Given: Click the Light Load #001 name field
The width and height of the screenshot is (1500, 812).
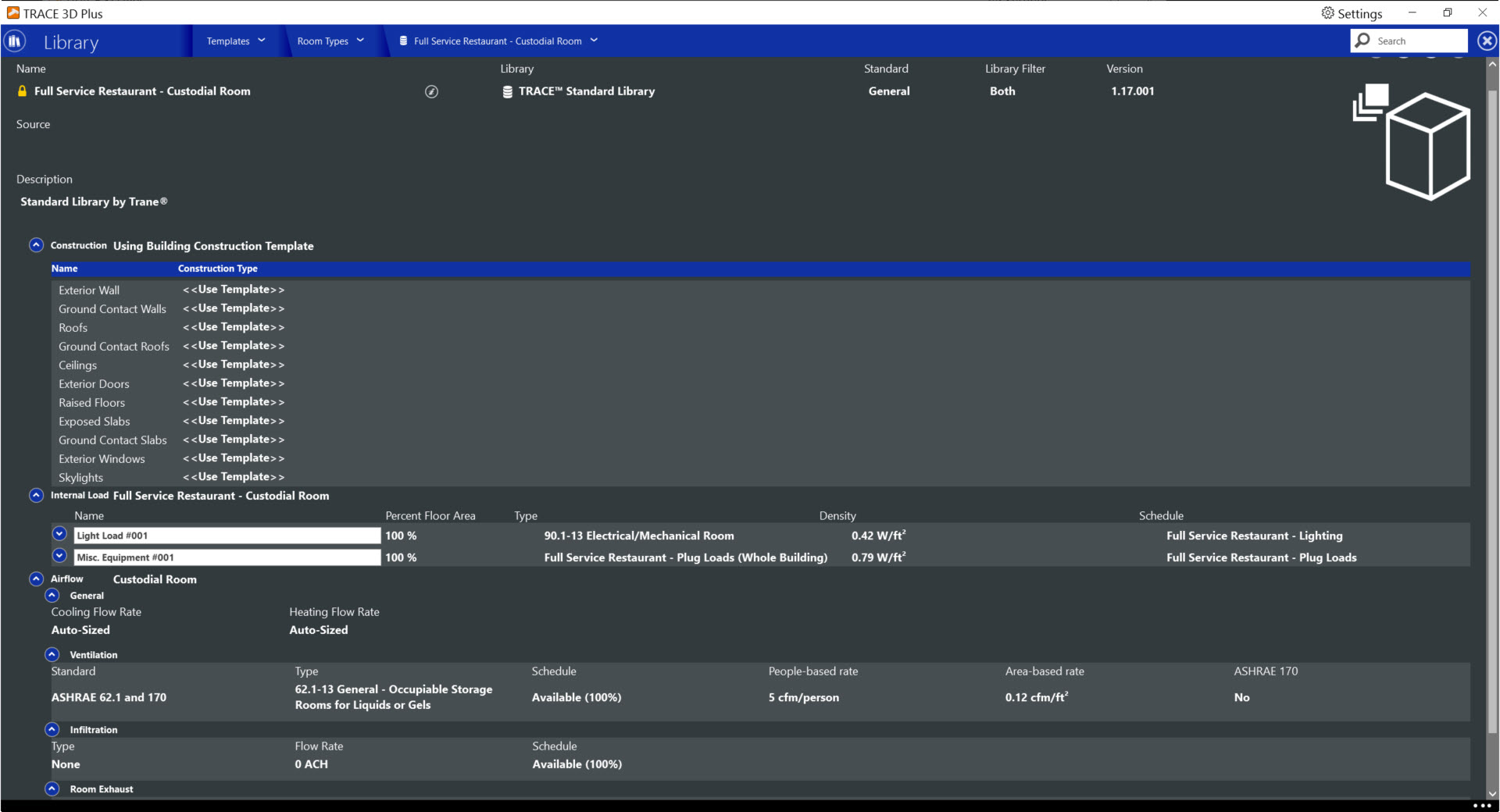Looking at the screenshot, I should [x=227, y=536].
